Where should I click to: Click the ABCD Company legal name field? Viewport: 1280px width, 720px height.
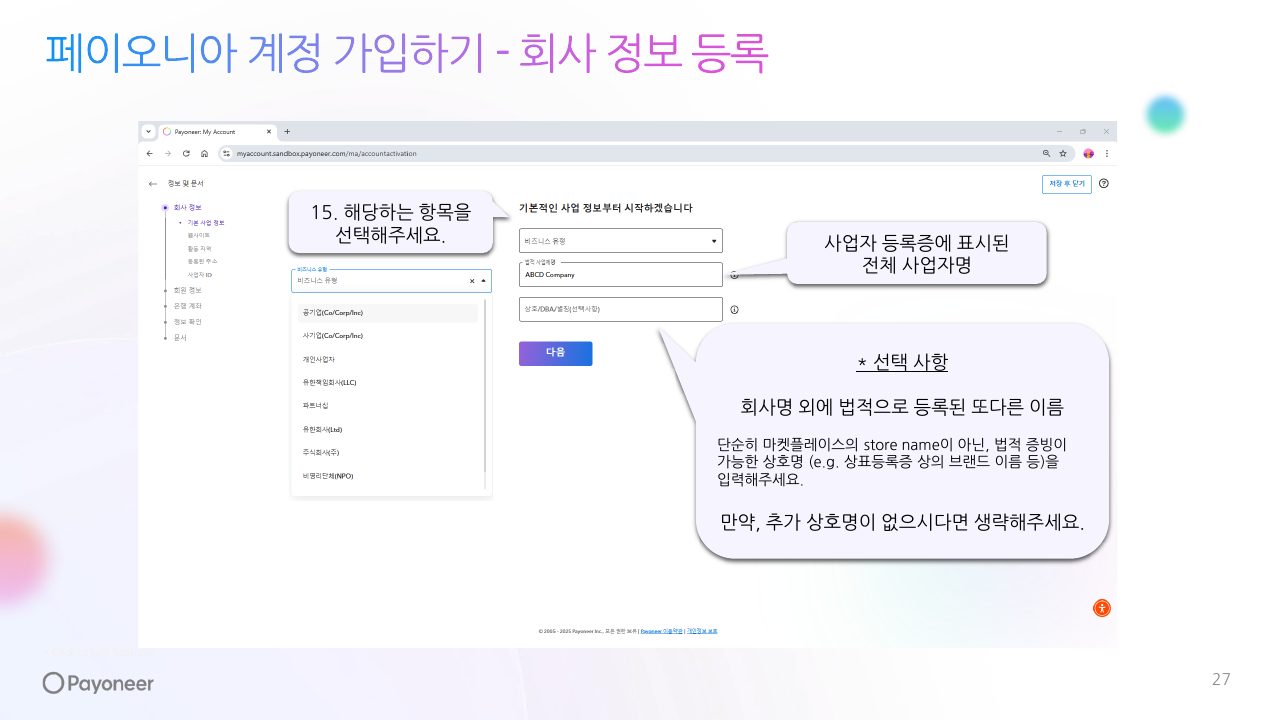620,274
